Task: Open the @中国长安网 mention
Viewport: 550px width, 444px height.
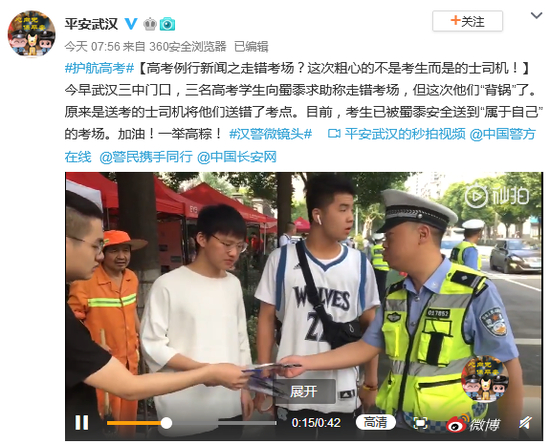Action: click(237, 156)
